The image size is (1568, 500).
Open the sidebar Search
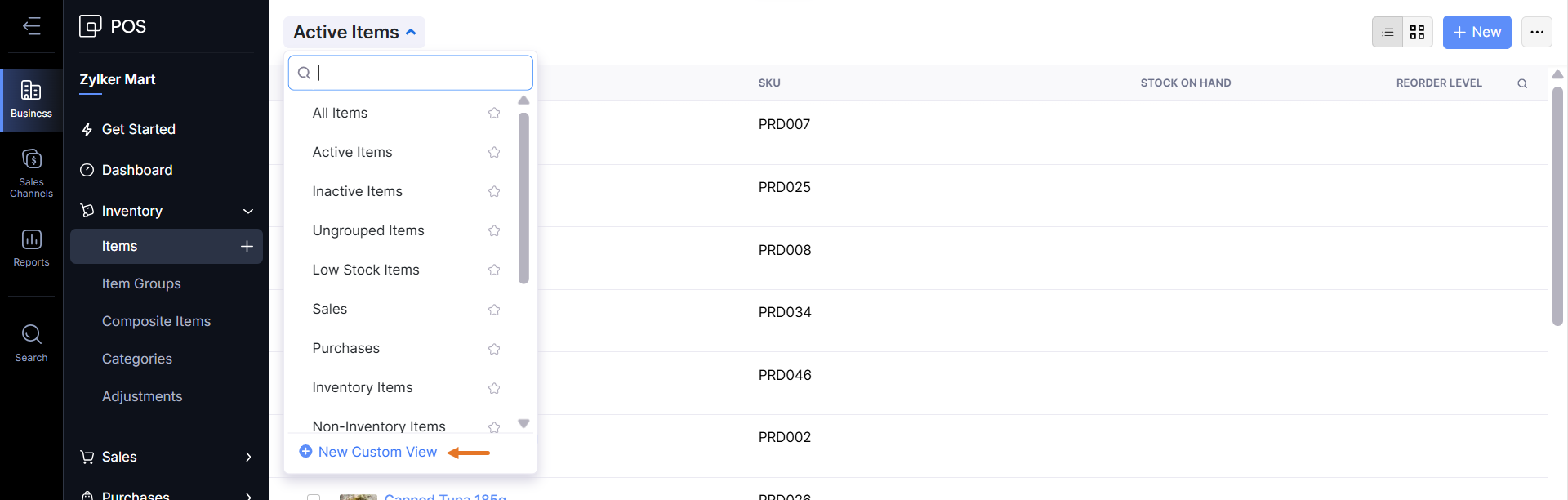(31, 343)
